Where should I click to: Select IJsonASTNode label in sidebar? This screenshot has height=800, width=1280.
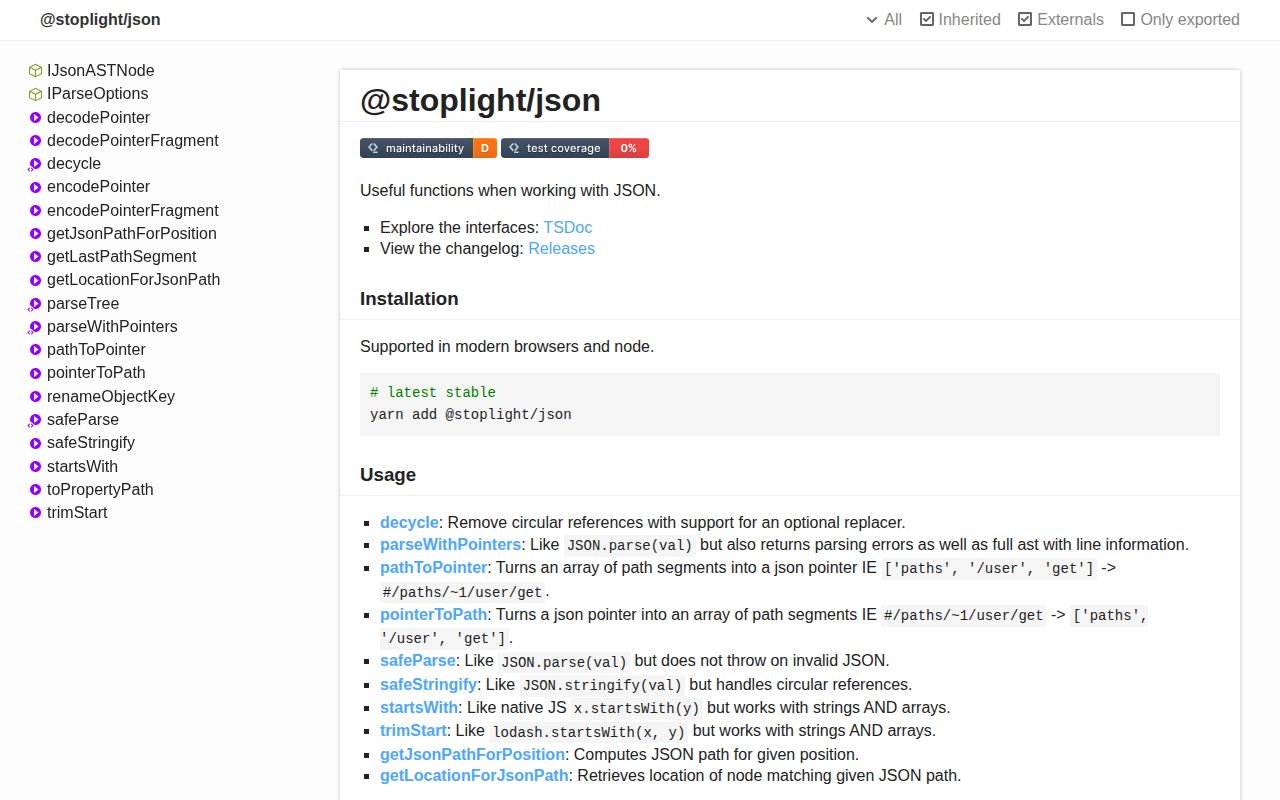[100, 71]
